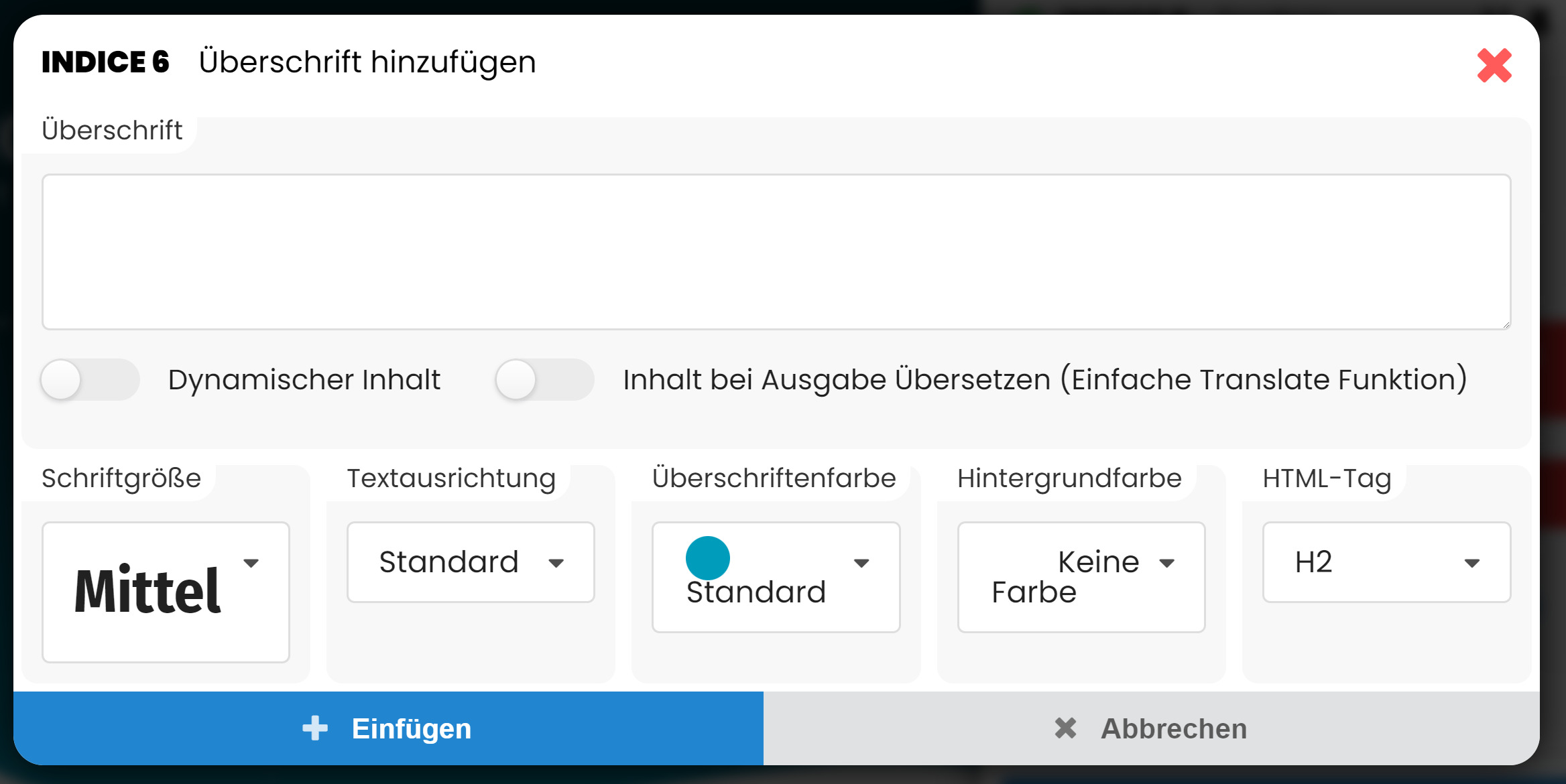The height and width of the screenshot is (784, 1566).
Task: Click the teal Überschriftenfarbe color circle
Action: pyautogui.click(x=707, y=558)
